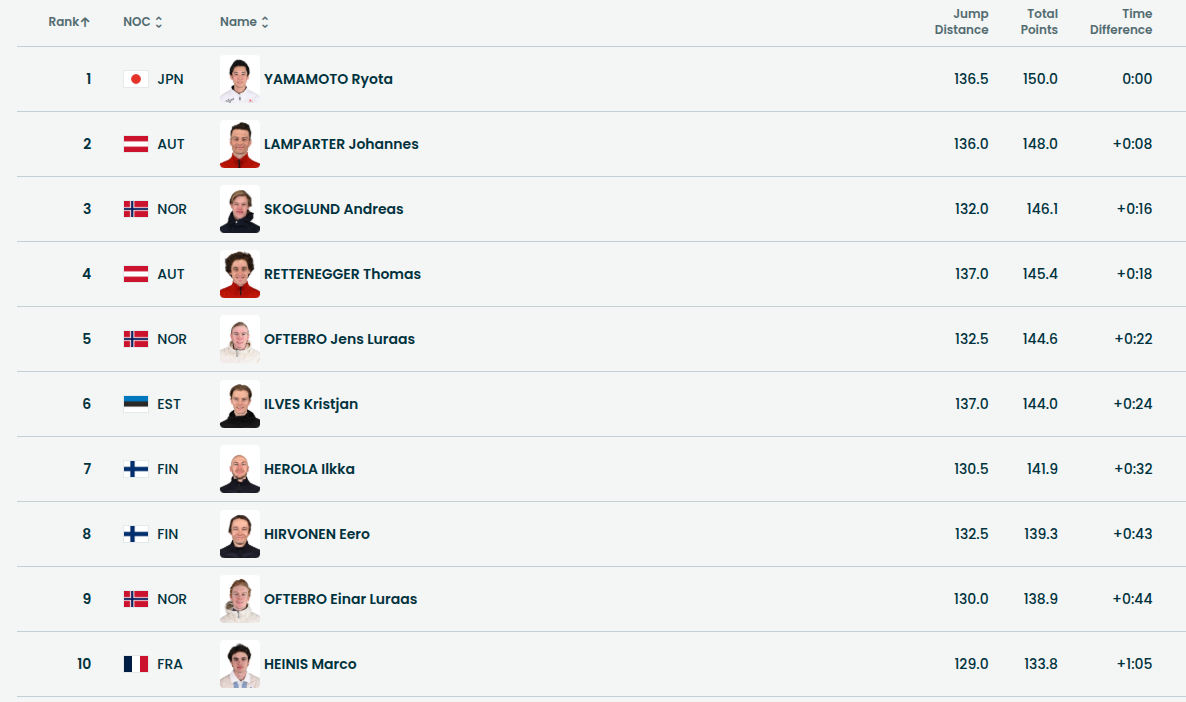Image resolution: width=1186 pixels, height=702 pixels.
Task: Click the Jump Distance column header
Action: (x=961, y=22)
